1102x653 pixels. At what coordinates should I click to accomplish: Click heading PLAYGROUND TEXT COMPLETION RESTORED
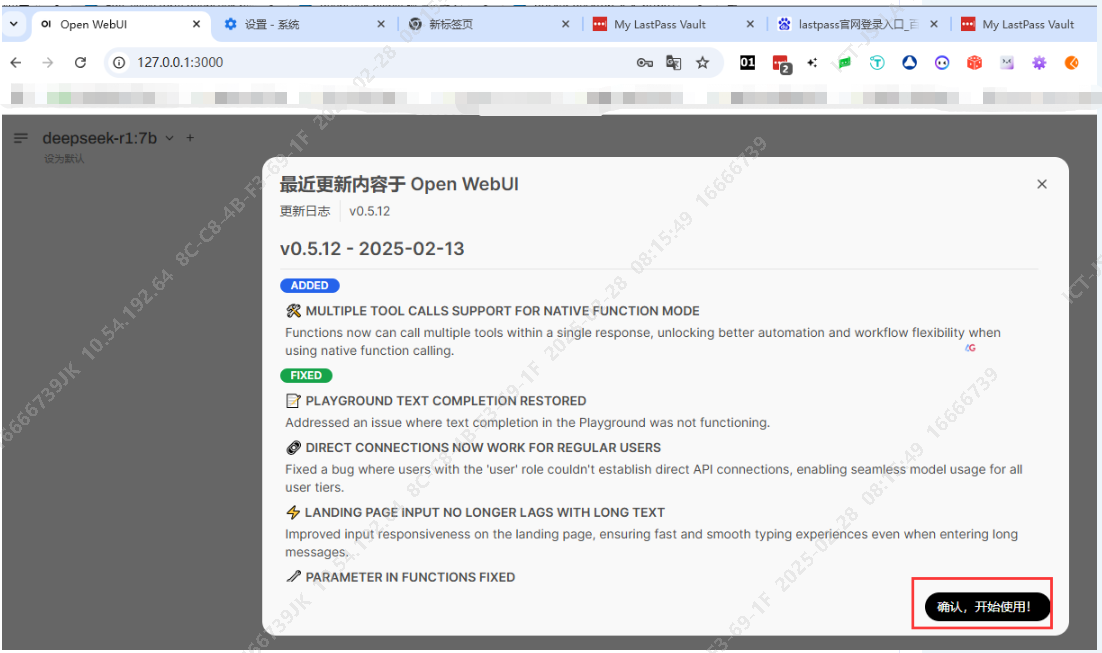(446, 401)
